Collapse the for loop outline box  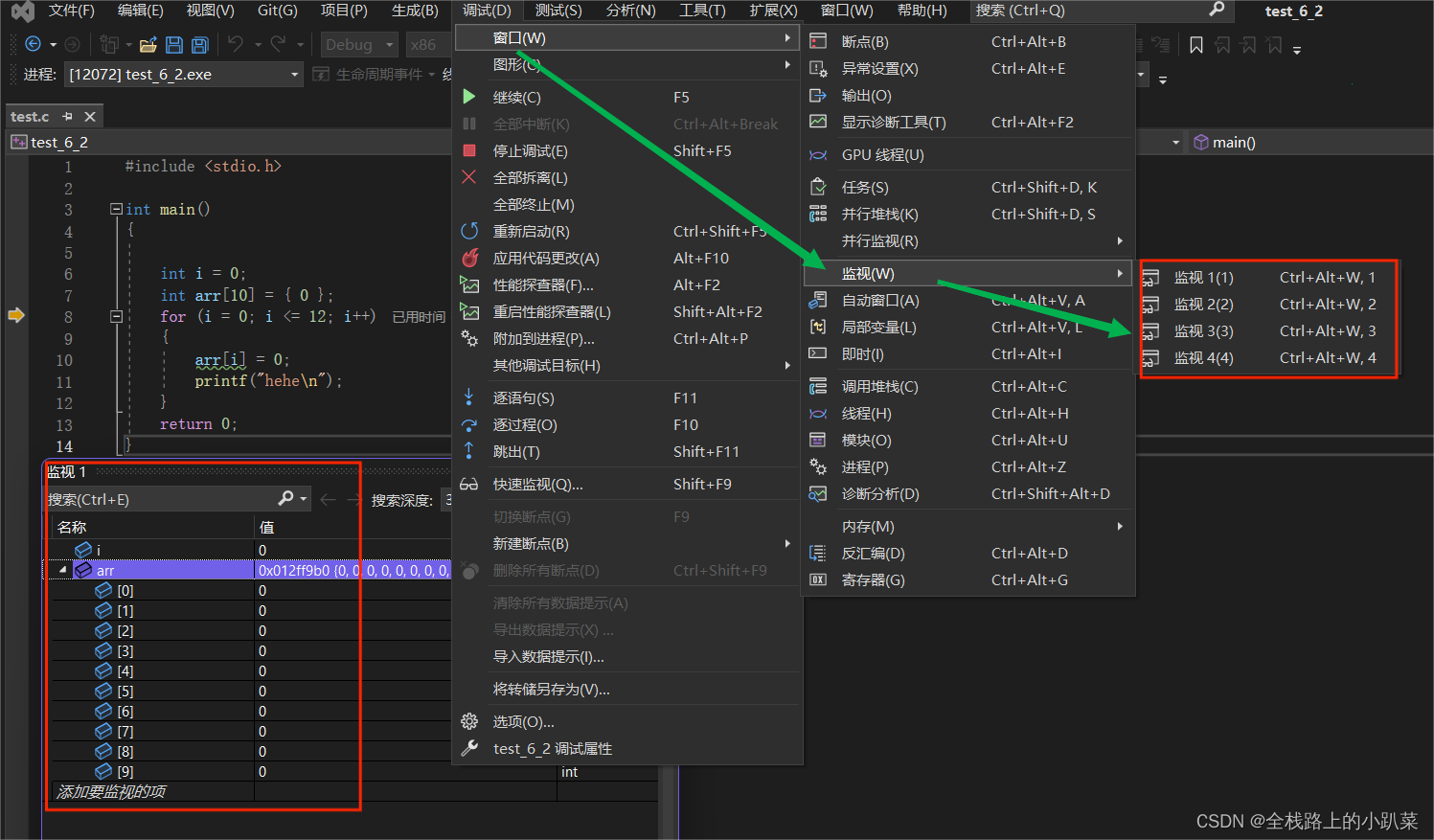(116, 316)
